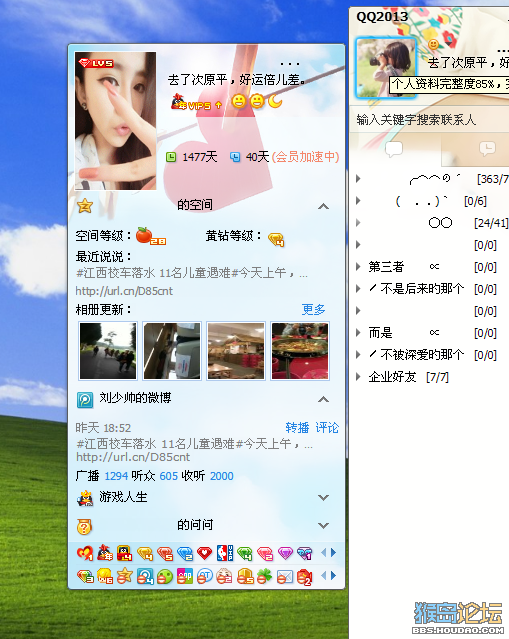The width and height of the screenshot is (509, 639).
Task: Expand the contact group showing [24/41]
Action: [358, 223]
